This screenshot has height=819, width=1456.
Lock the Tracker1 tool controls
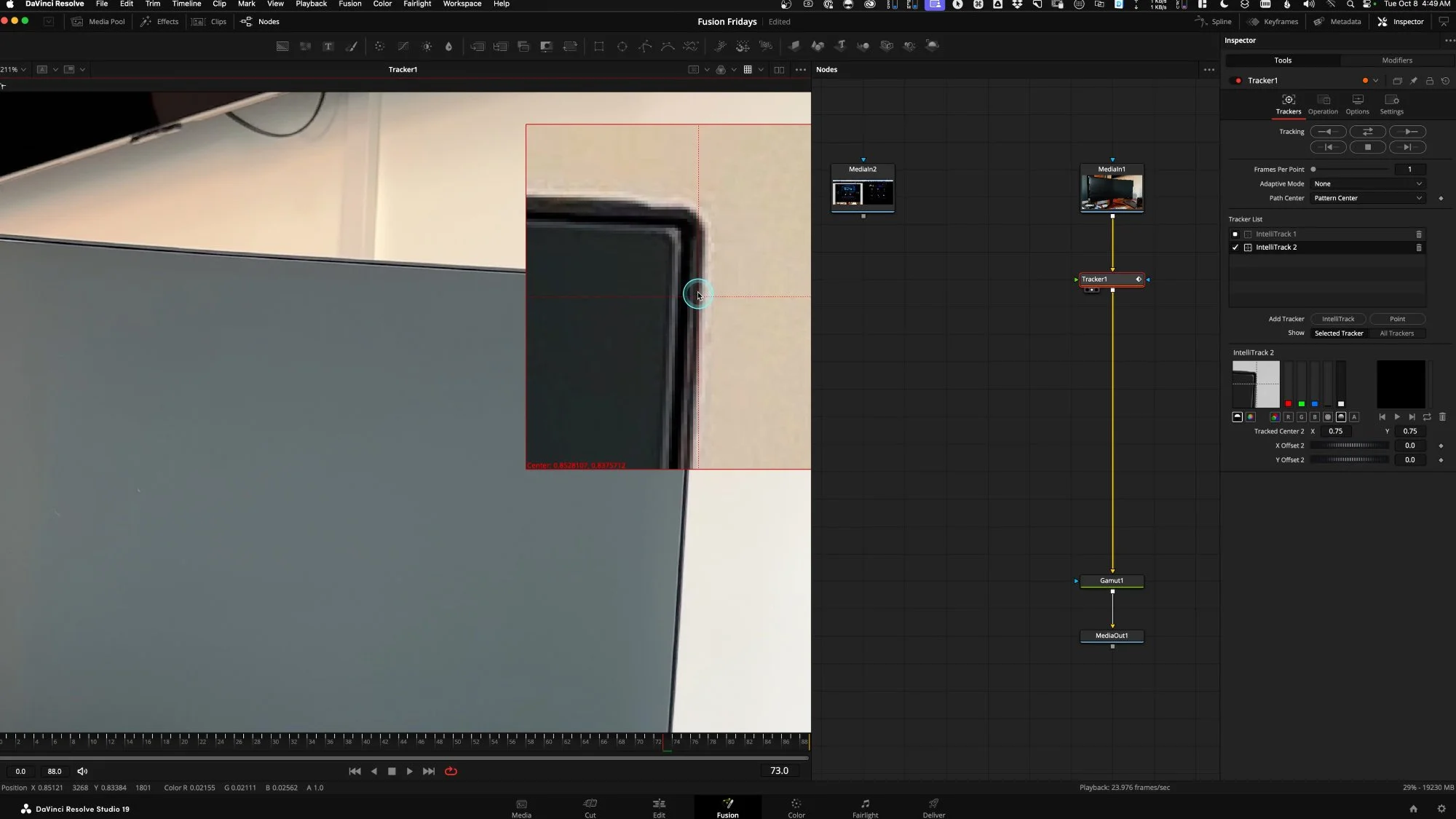[1429, 81]
